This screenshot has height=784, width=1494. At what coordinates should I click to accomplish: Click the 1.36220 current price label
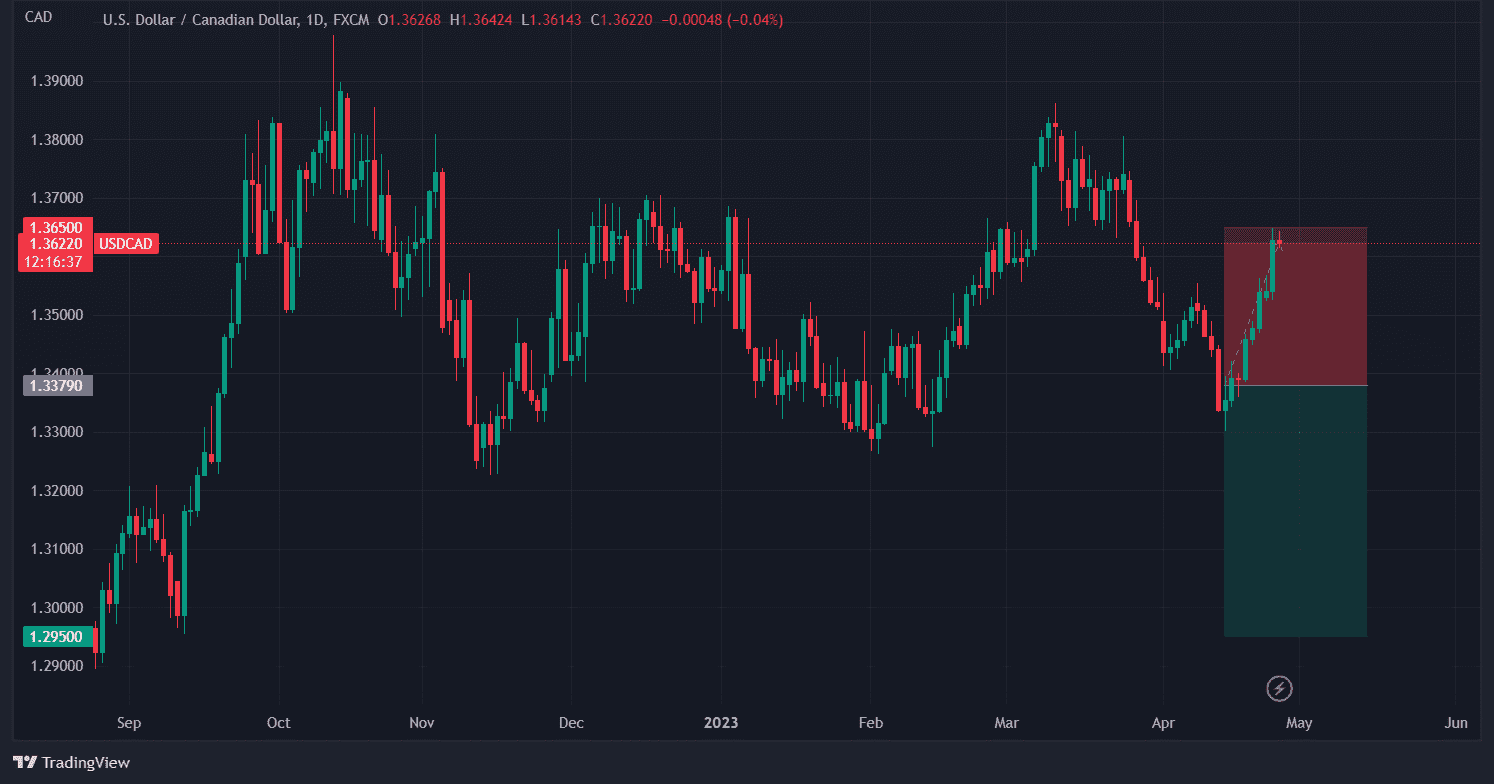pyautogui.click(x=55, y=244)
